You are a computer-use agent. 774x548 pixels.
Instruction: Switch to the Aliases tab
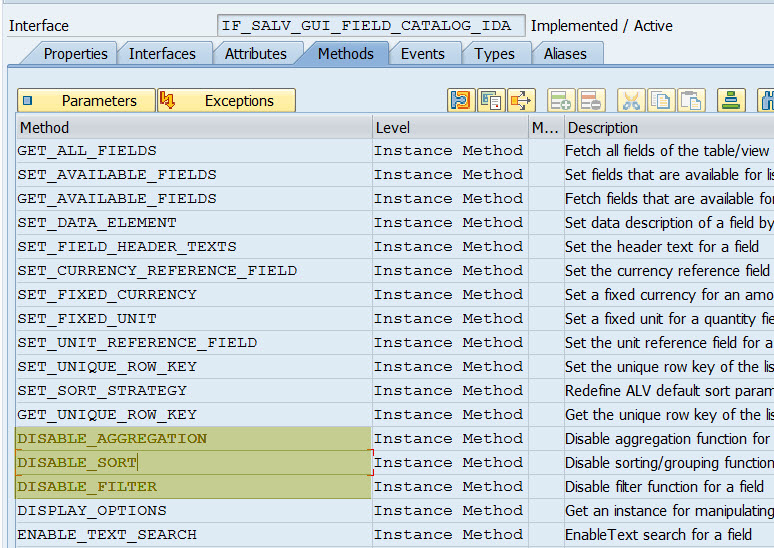(565, 53)
